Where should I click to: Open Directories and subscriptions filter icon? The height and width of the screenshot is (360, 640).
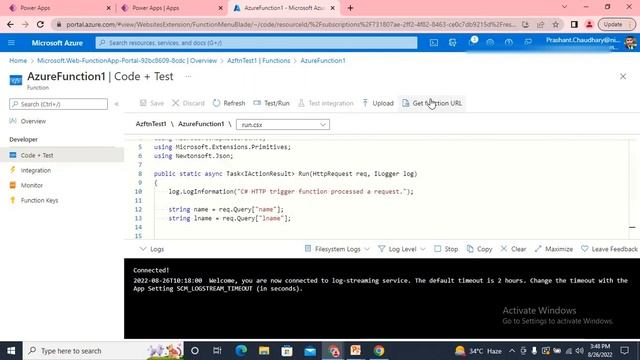[453, 42]
